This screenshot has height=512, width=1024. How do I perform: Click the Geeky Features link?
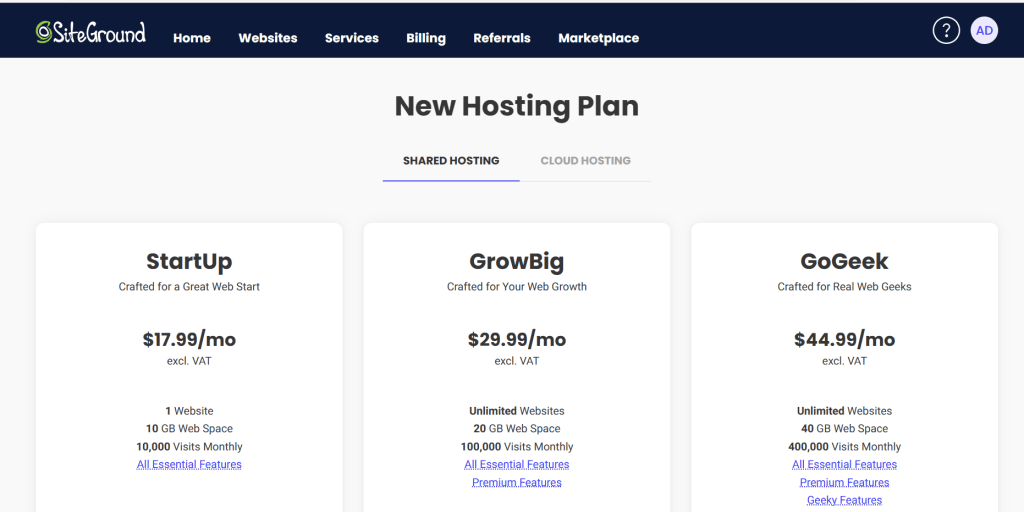(844, 500)
